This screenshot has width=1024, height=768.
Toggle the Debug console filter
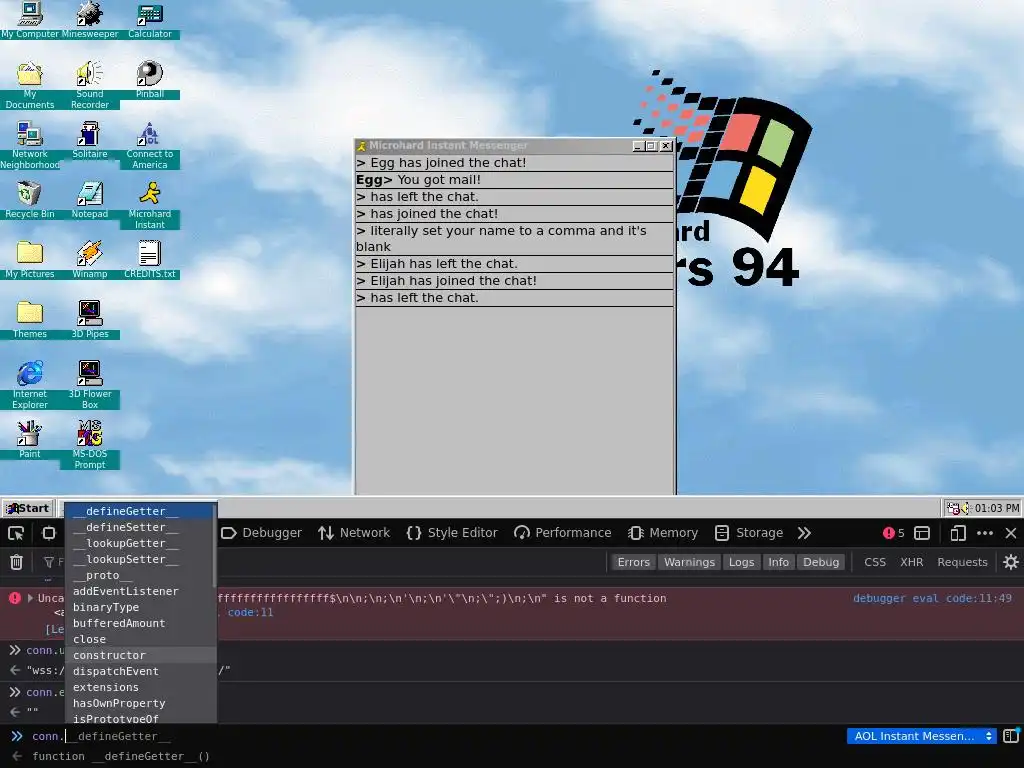coord(821,562)
